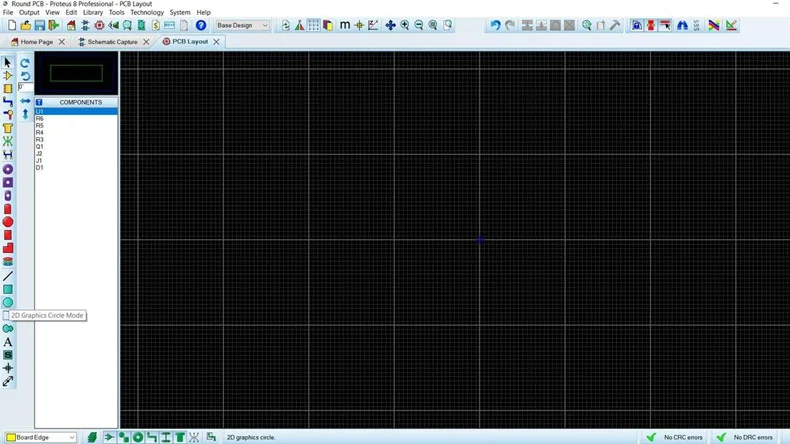
Task: Select the 2D graphics line tool
Action: click(x=8, y=276)
